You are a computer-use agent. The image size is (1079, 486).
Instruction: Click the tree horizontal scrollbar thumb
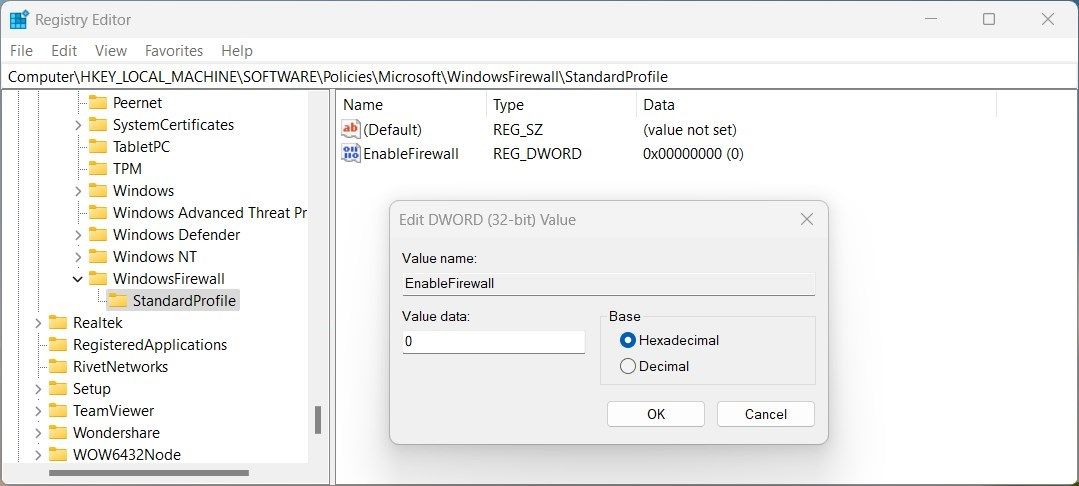[149, 473]
